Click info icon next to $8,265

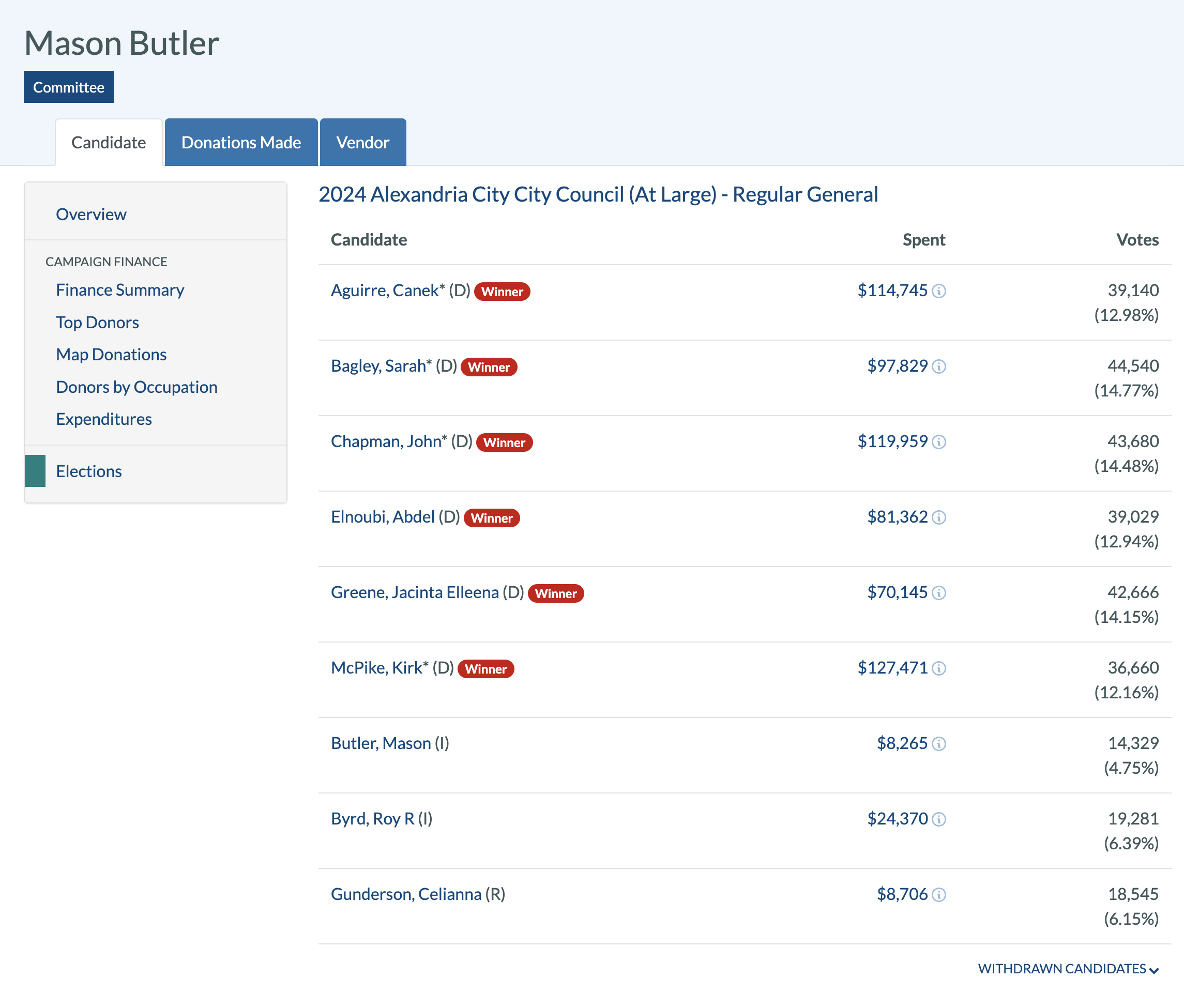939,744
